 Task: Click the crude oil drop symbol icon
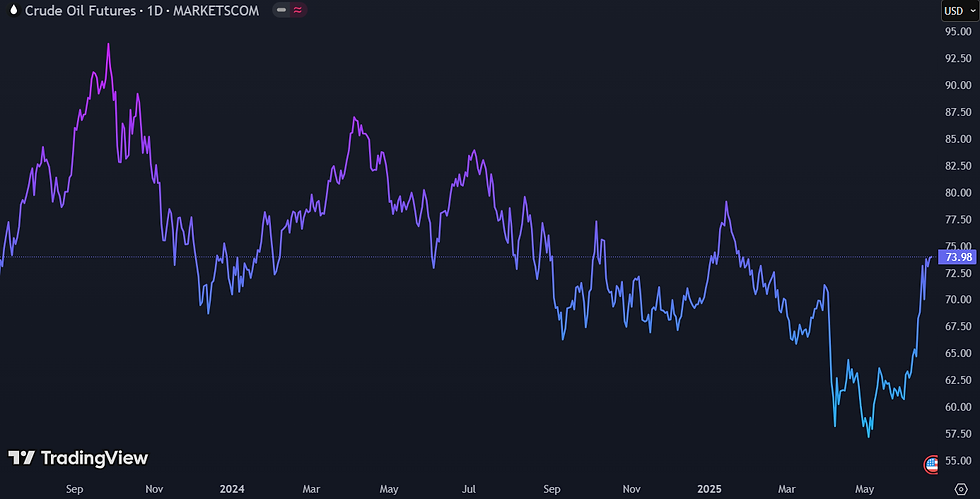click(13, 10)
